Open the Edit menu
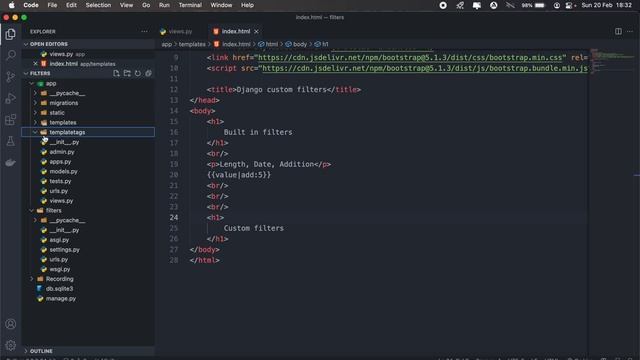 point(71,5)
